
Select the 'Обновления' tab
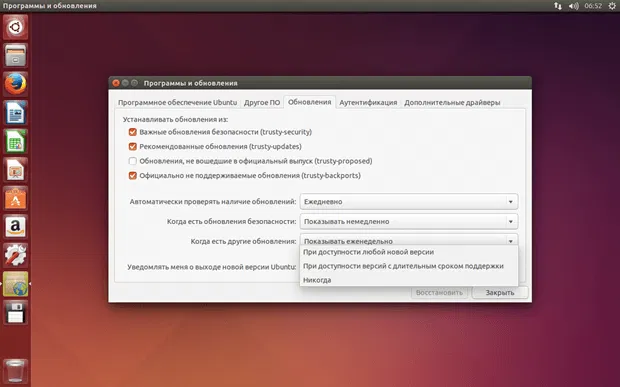[x=310, y=102]
